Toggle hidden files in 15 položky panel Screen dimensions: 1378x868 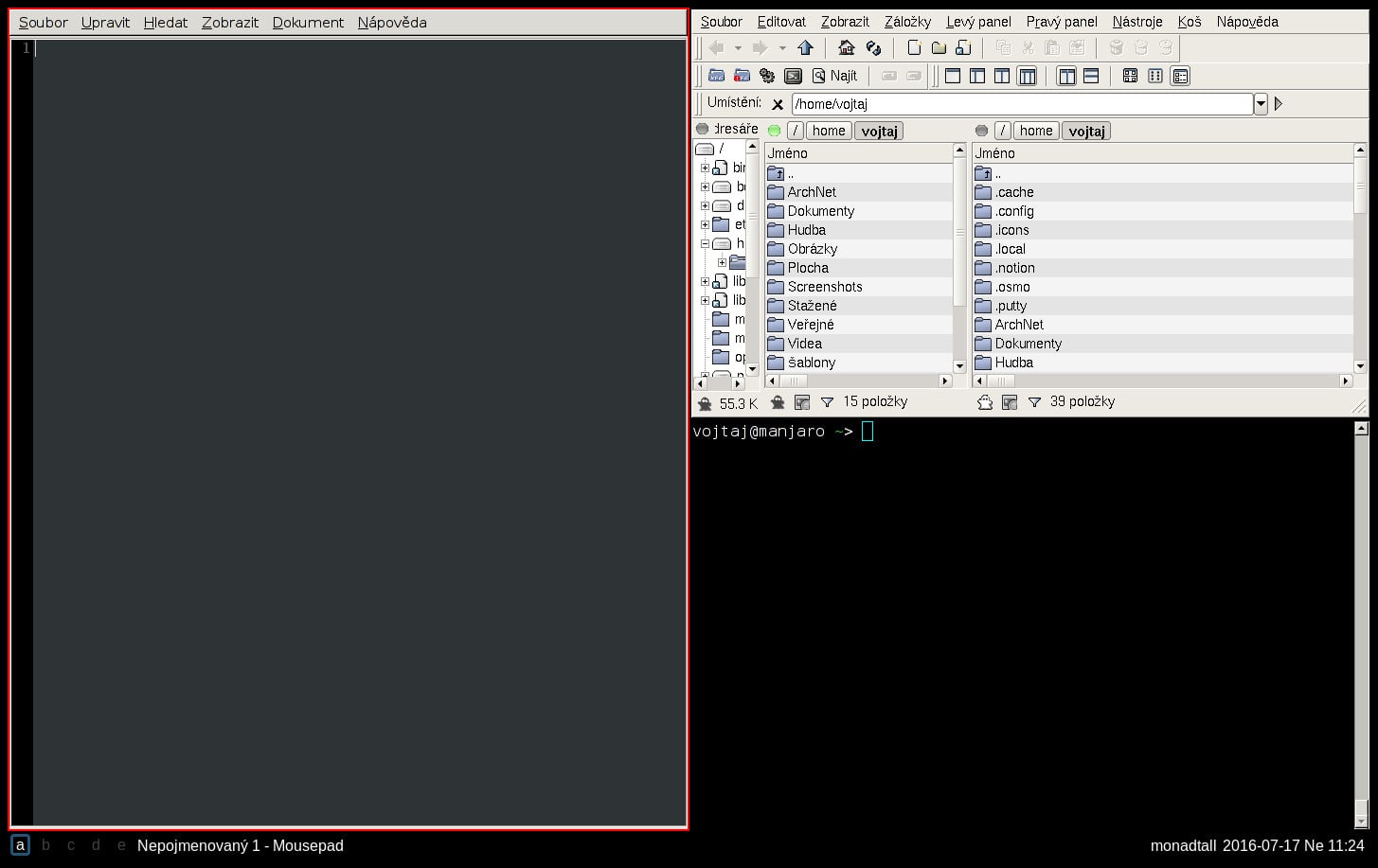coord(778,402)
